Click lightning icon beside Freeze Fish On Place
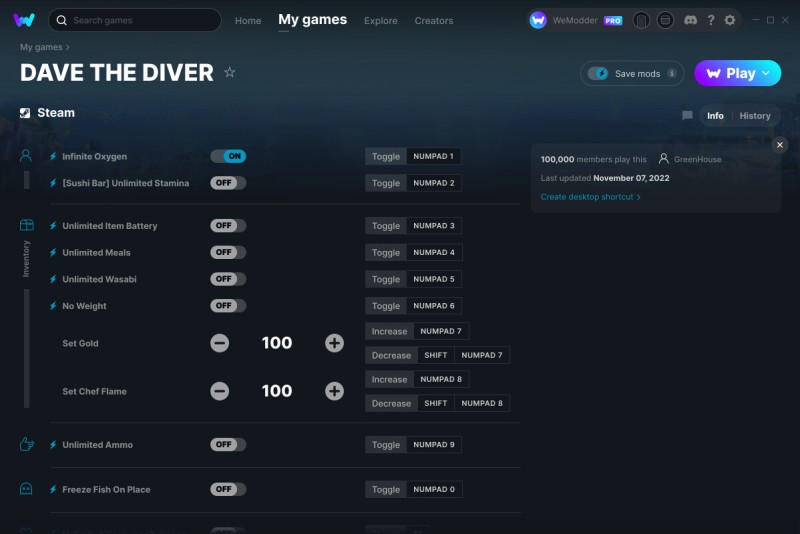This screenshot has width=800, height=534. pos(53,490)
